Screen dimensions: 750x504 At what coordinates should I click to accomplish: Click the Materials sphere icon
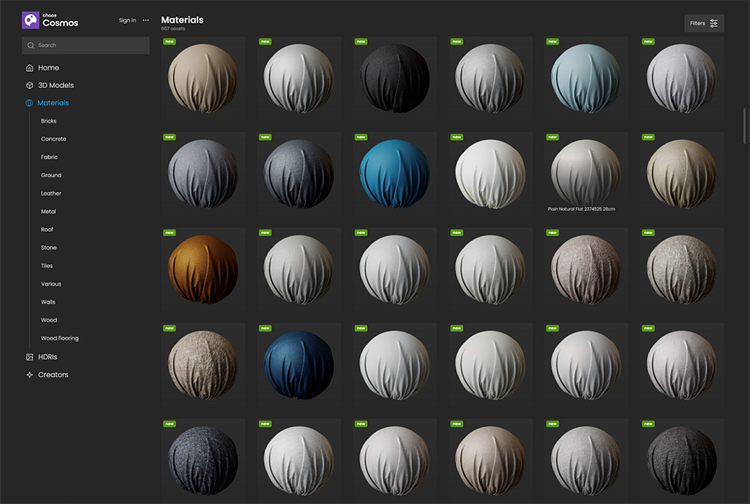point(29,103)
